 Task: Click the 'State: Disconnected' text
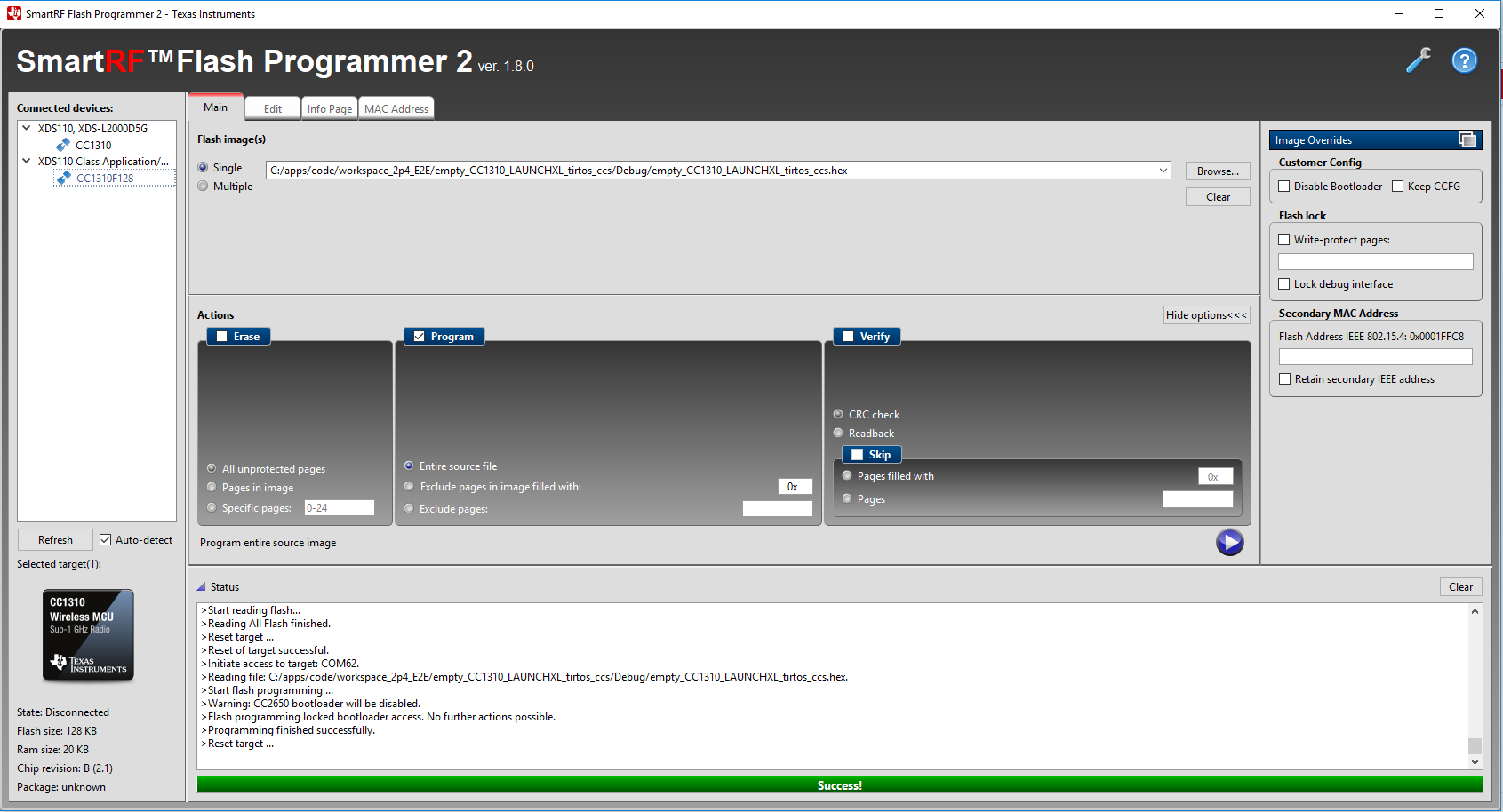click(x=63, y=712)
